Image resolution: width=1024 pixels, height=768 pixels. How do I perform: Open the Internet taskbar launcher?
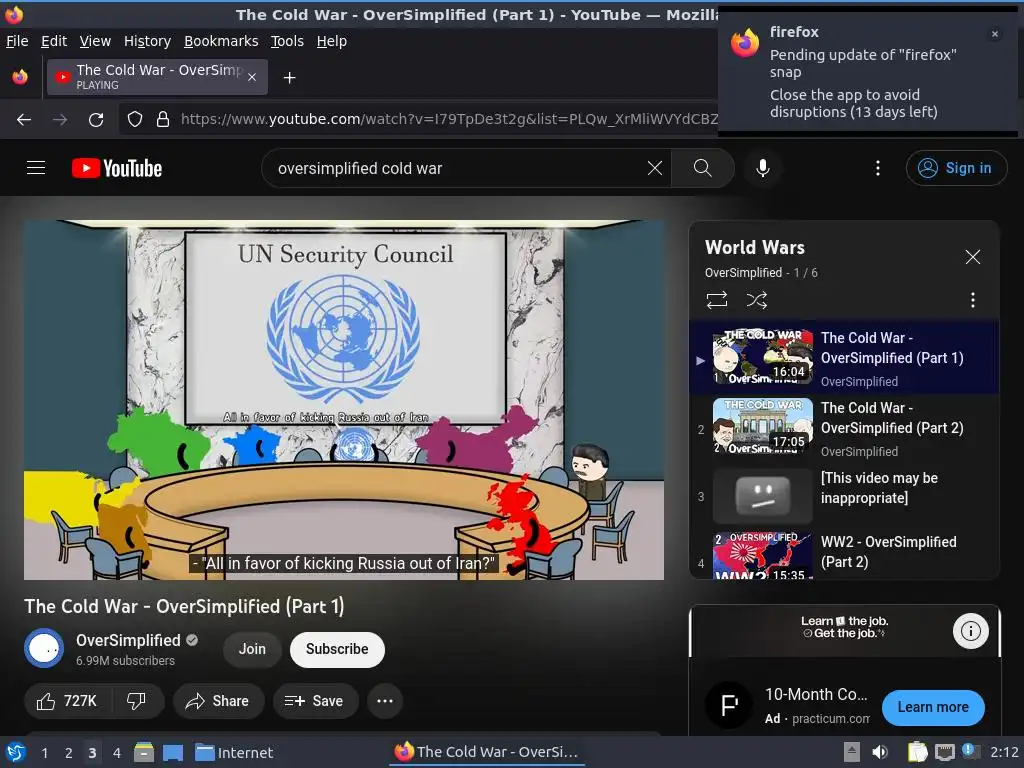click(x=234, y=752)
